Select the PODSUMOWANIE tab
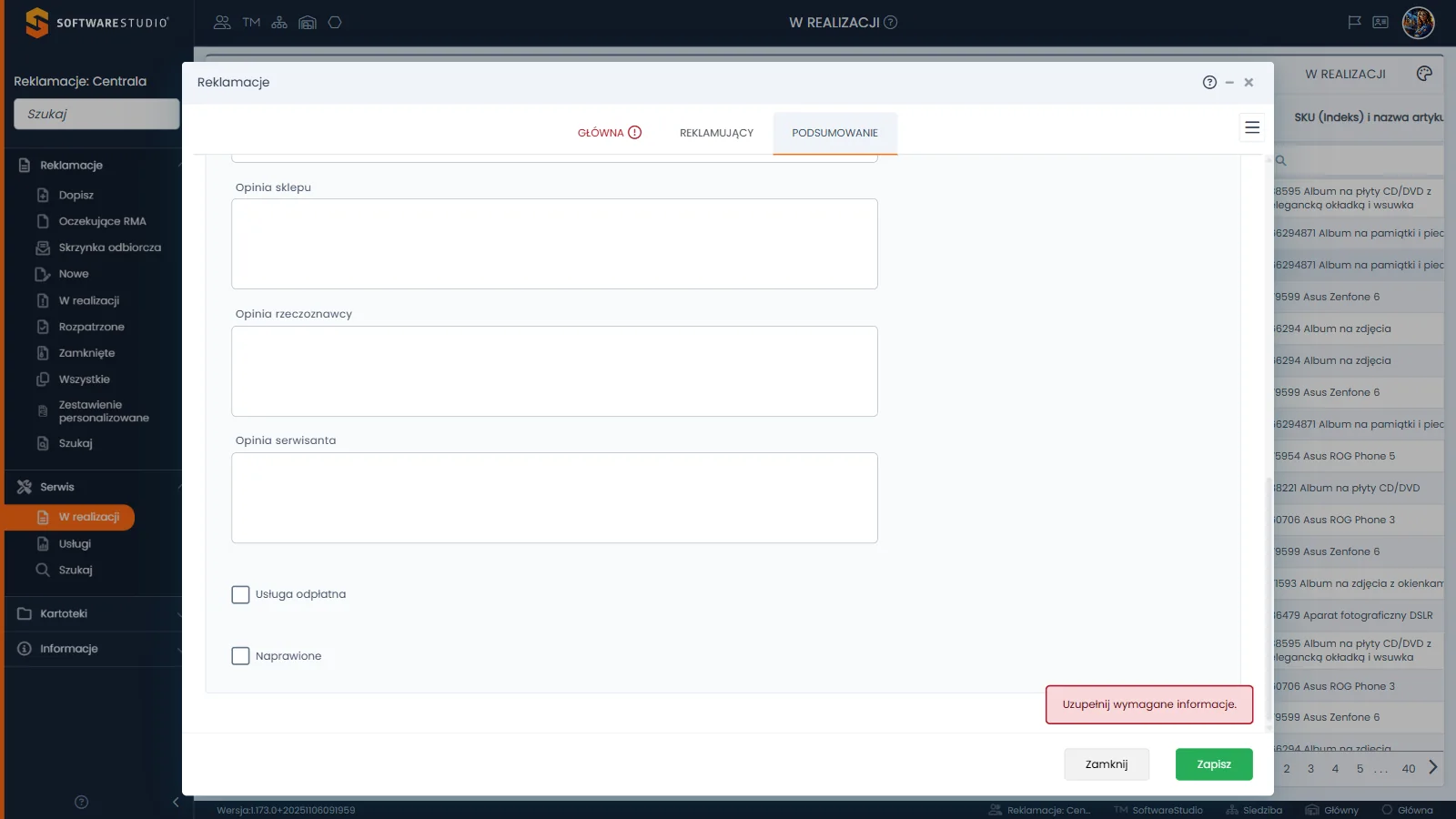1456x819 pixels. tap(834, 133)
